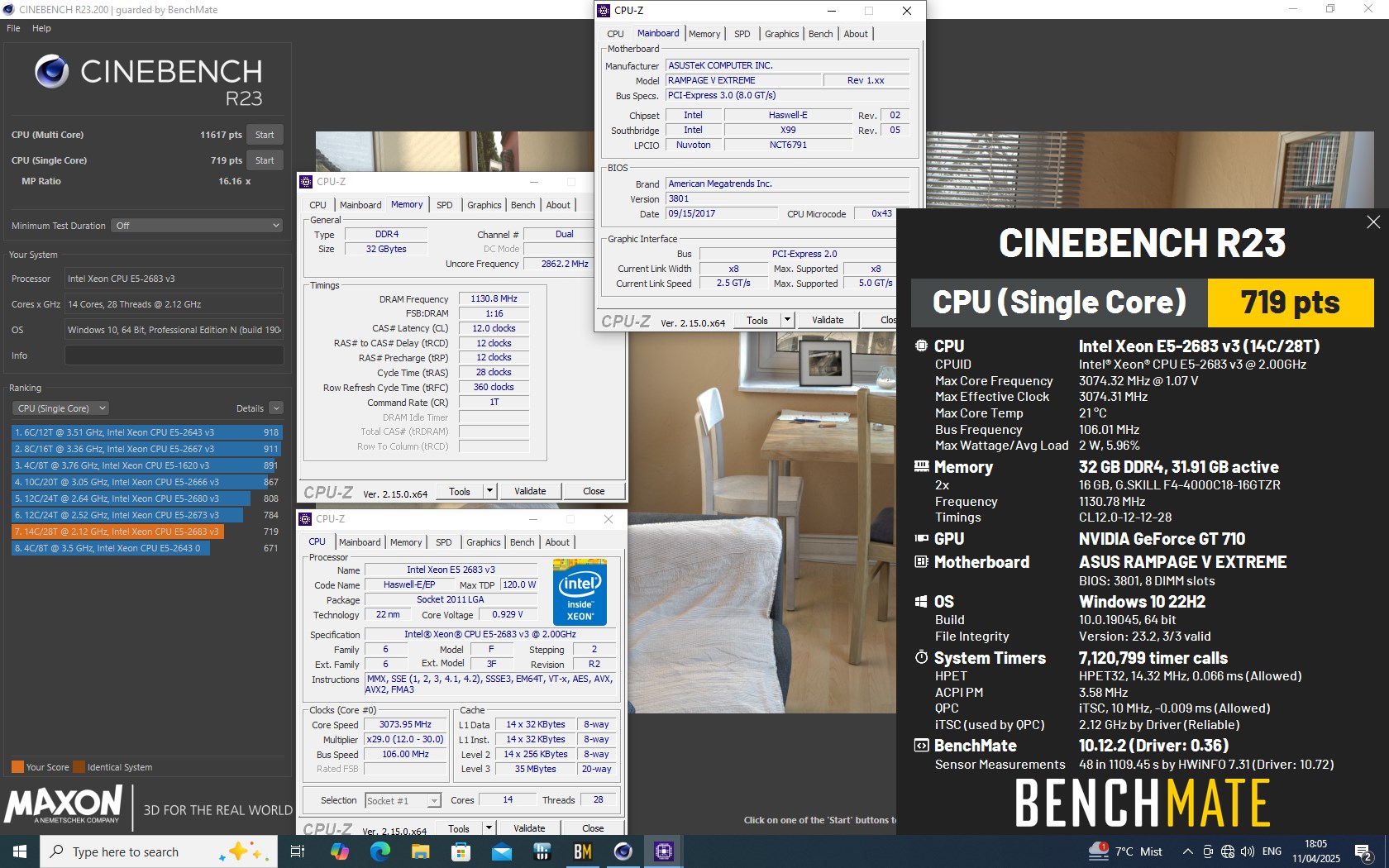
Task: Open Task View from taskbar
Action: [x=298, y=851]
